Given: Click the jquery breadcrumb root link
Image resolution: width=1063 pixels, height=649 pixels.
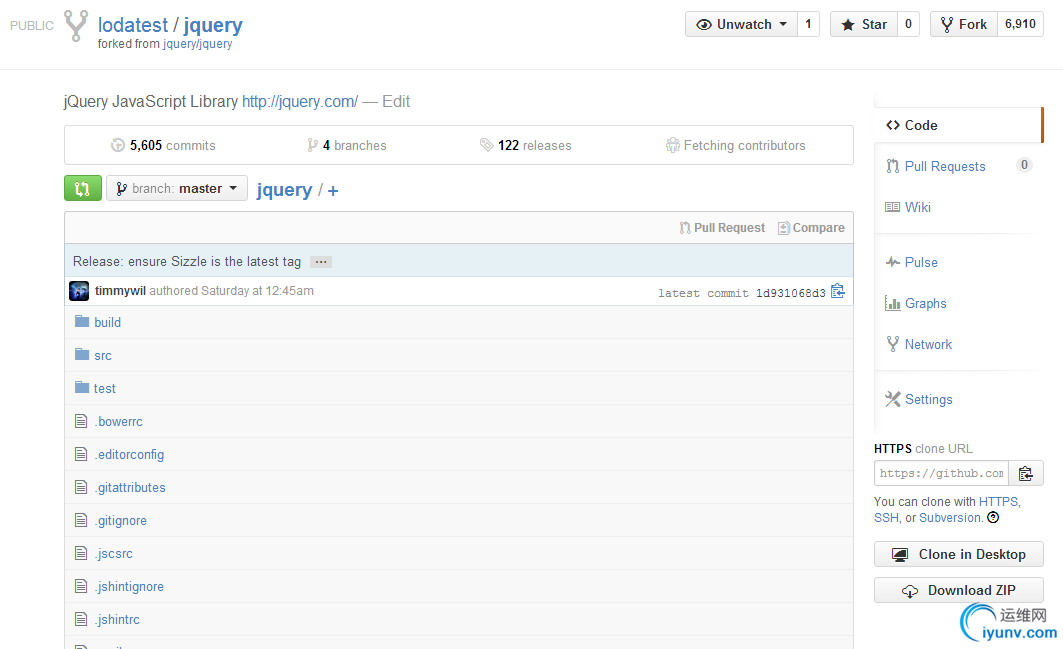Looking at the screenshot, I should coord(284,190).
